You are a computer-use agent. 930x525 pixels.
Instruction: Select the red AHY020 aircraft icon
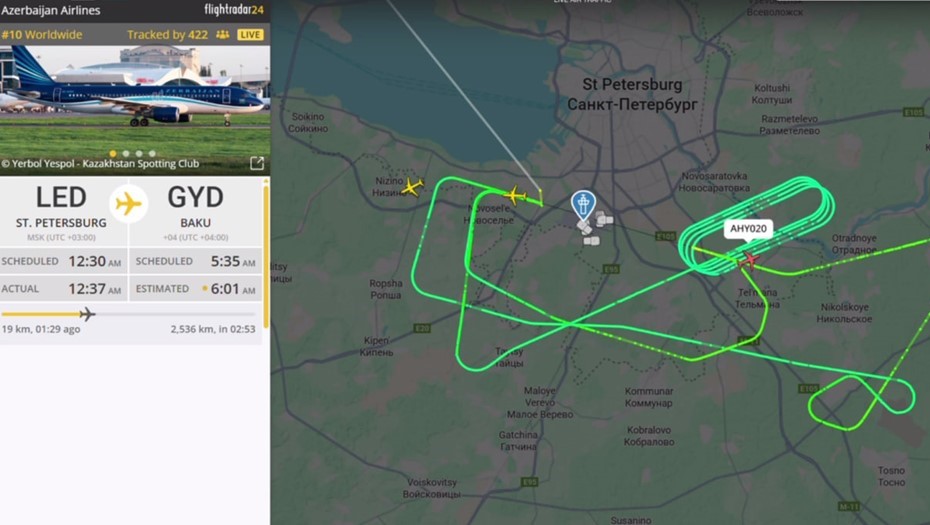(749, 259)
